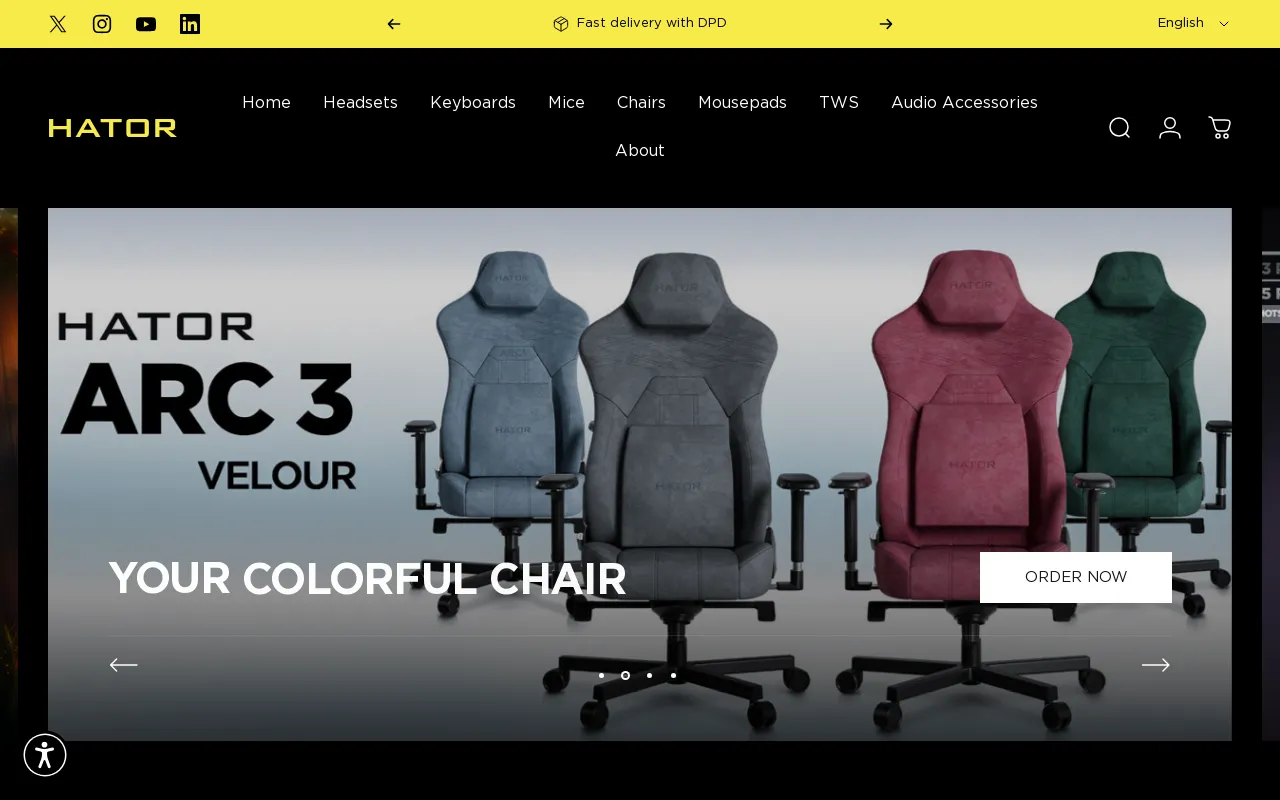
Task: Open the shopping cart icon
Action: click(x=1220, y=128)
